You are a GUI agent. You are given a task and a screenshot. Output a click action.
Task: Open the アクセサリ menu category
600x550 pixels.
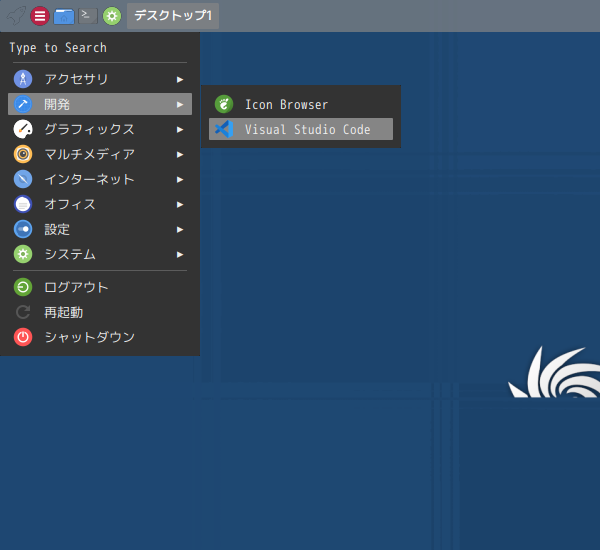click(x=100, y=79)
